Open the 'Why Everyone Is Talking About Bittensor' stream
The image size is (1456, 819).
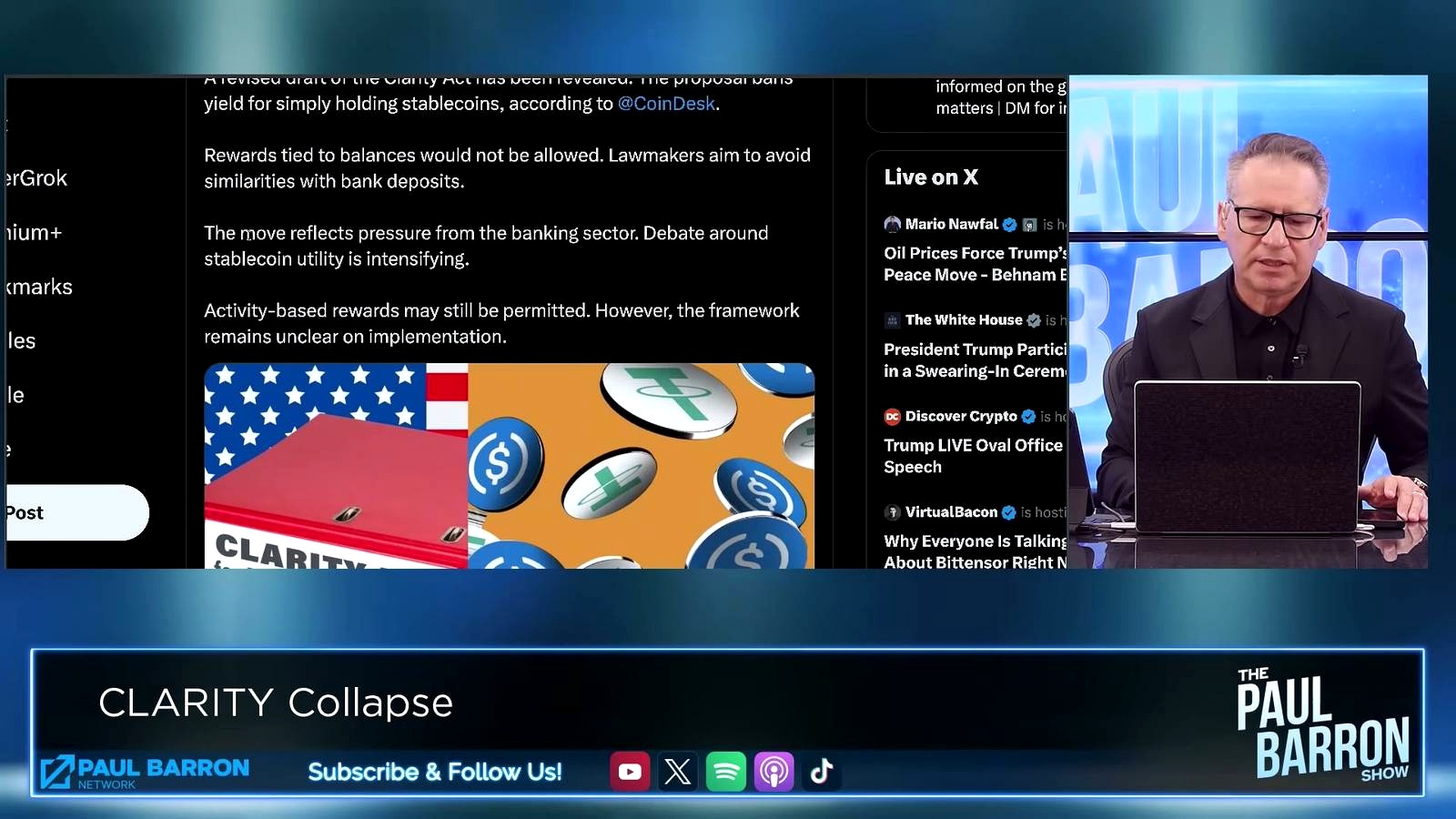click(x=976, y=551)
